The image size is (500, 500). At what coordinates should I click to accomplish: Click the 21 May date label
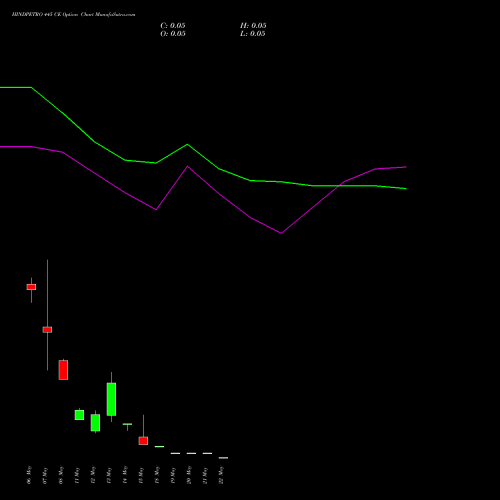pyautogui.click(x=205, y=475)
